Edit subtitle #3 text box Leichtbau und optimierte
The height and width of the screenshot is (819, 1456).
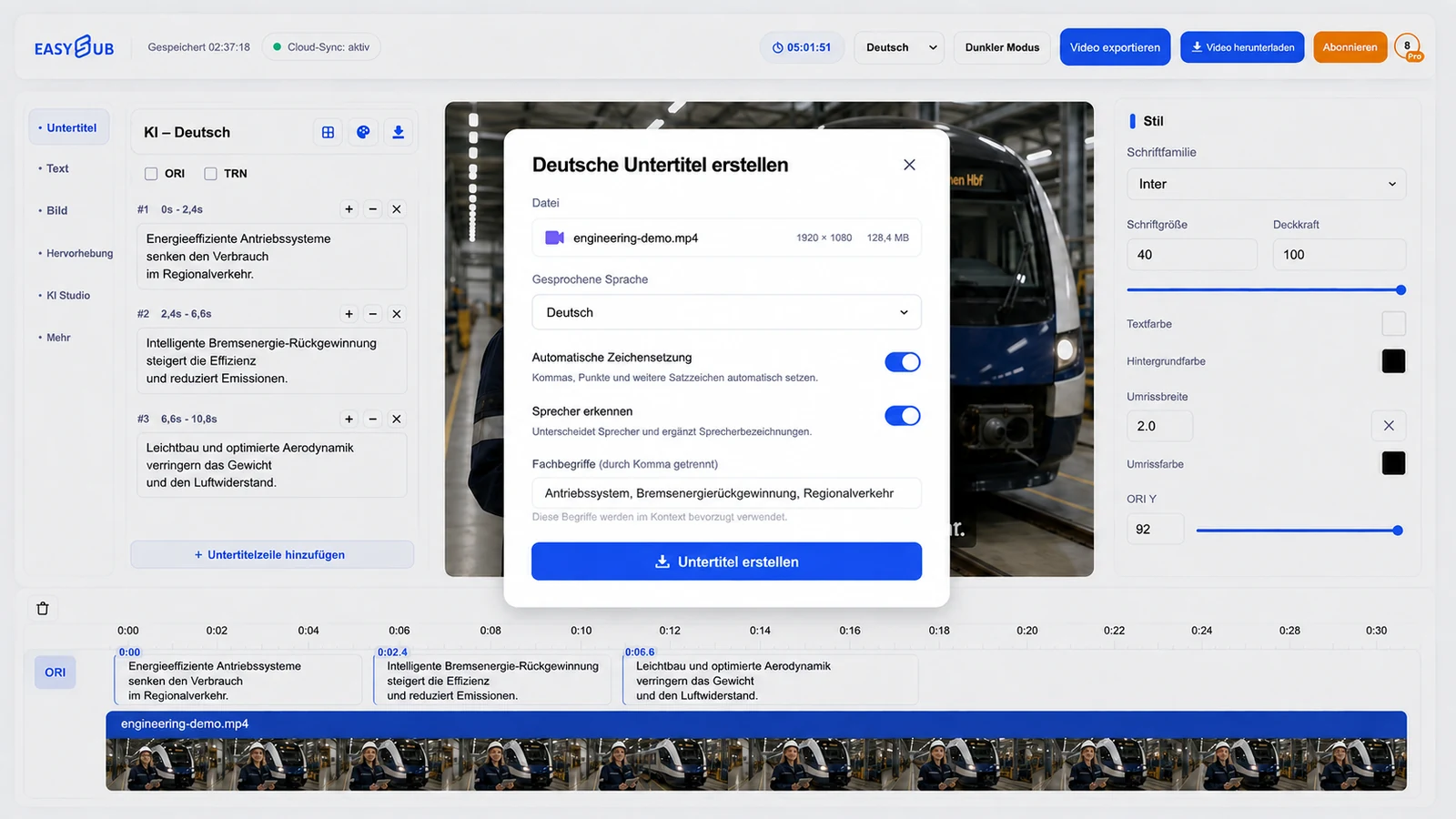[271, 465]
